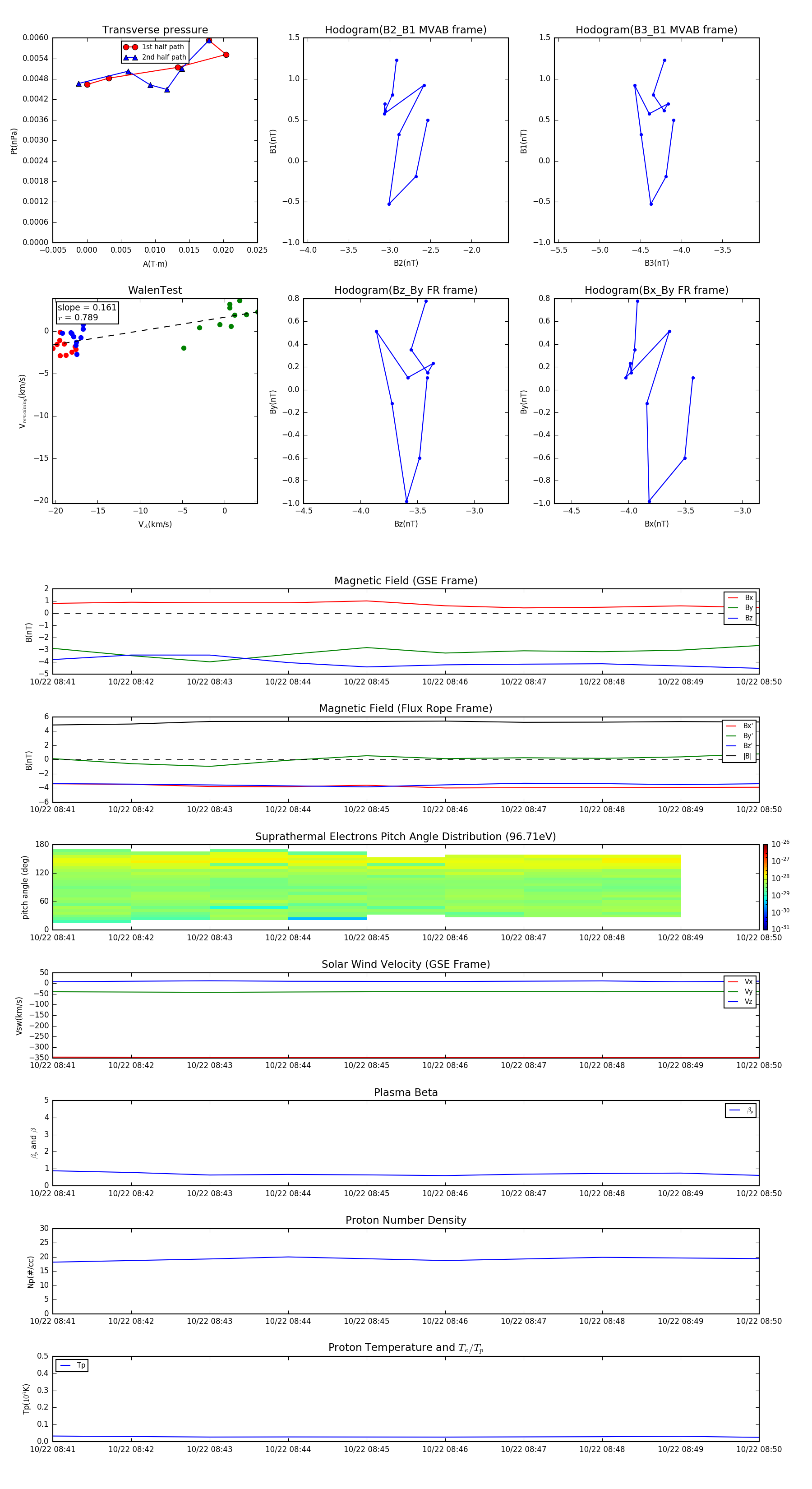The width and height of the screenshot is (812, 1489).
Task: Click the "Pt(nPa)" y-axis label
Action: 14,141
